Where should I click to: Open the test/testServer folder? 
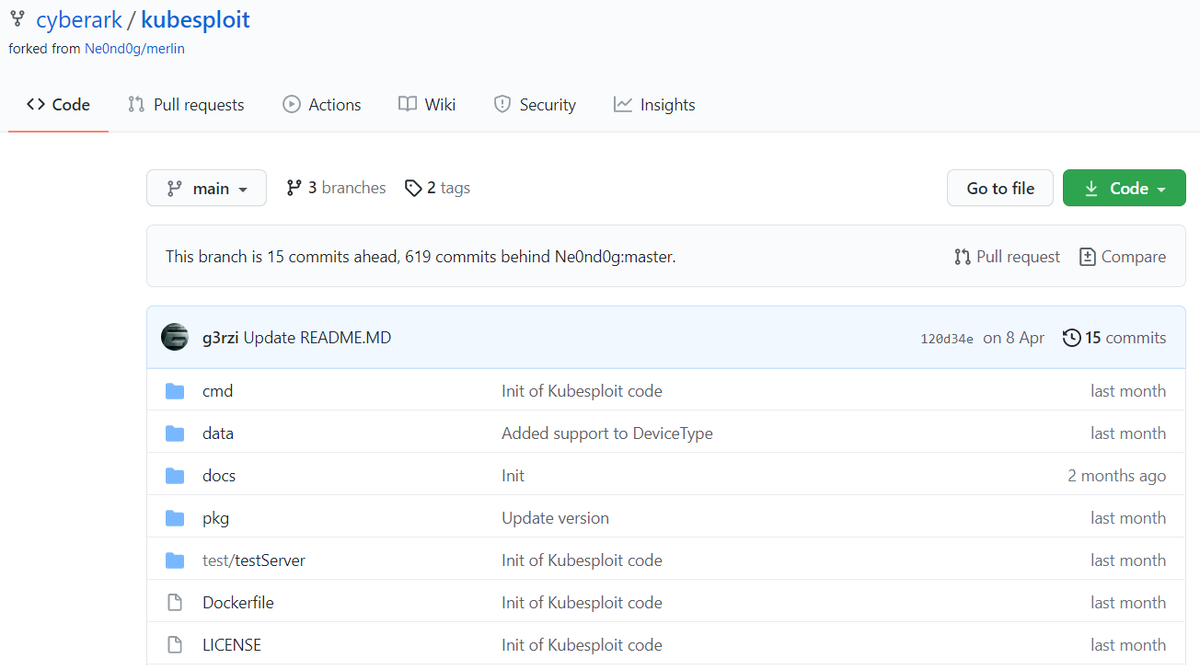click(254, 560)
